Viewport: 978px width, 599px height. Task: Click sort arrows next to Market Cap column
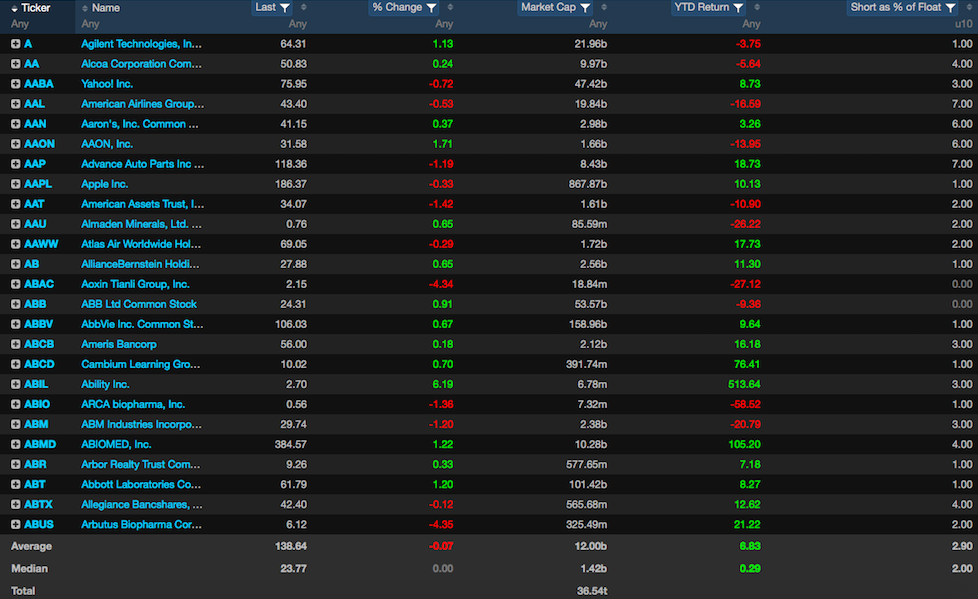point(604,7)
